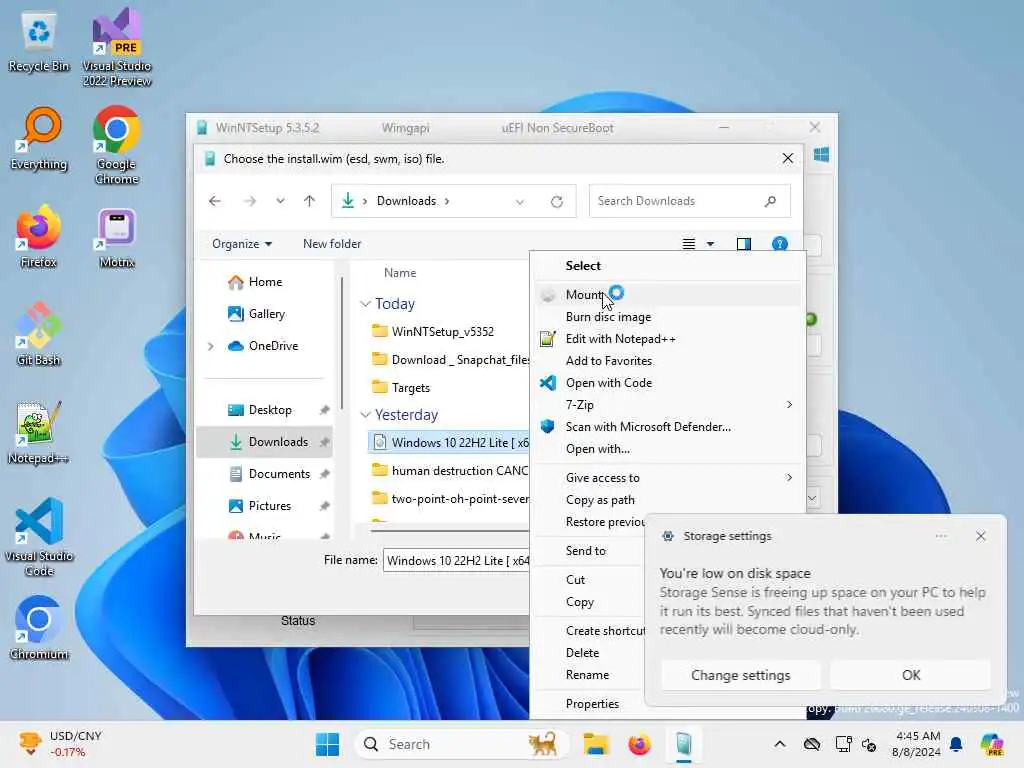Image resolution: width=1024 pixels, height=768 pixels.
Task: Expand the 7-Zip submenu
Action: (x=790, y=405)
